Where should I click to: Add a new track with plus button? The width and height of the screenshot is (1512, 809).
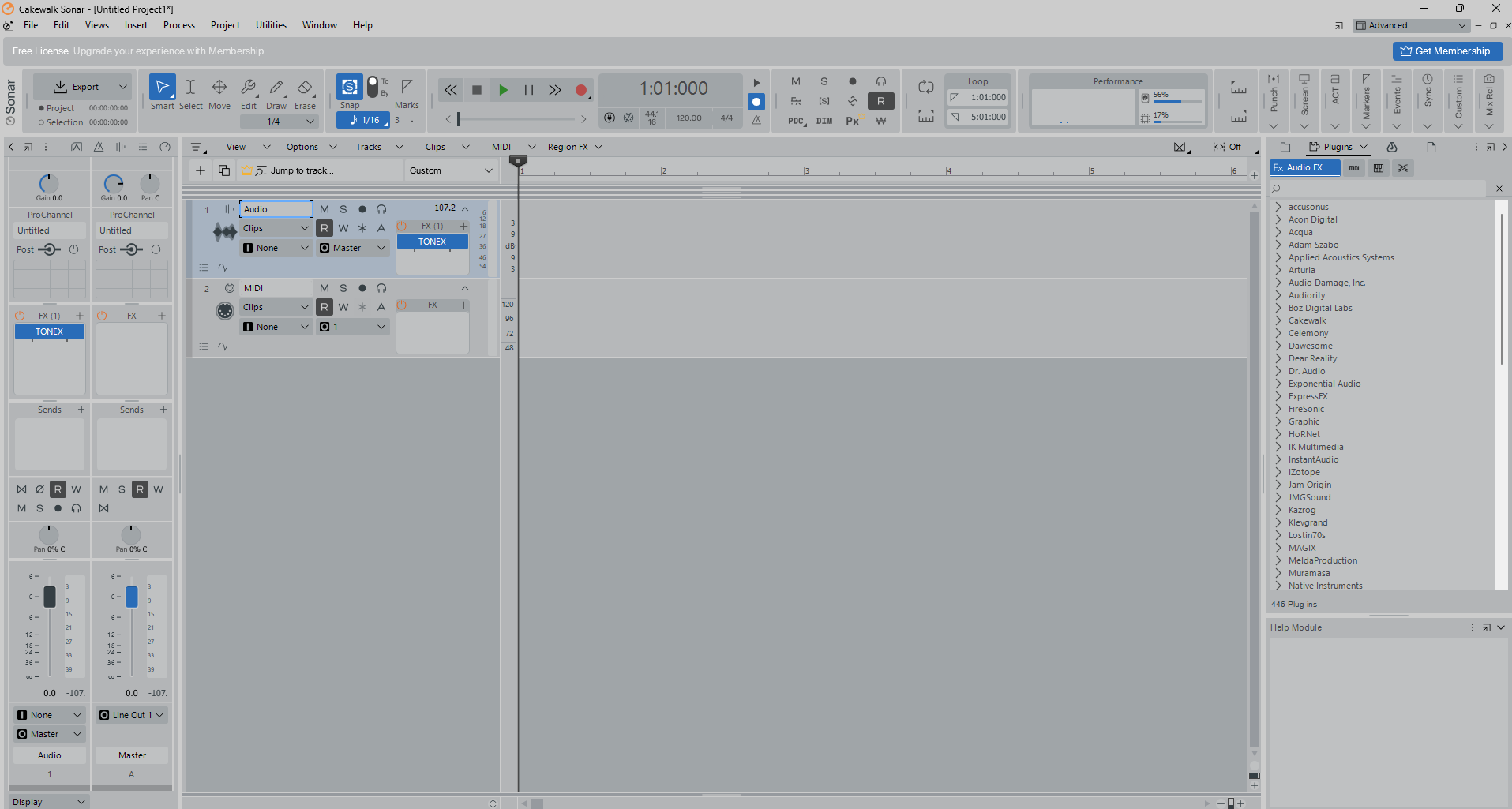201,170
